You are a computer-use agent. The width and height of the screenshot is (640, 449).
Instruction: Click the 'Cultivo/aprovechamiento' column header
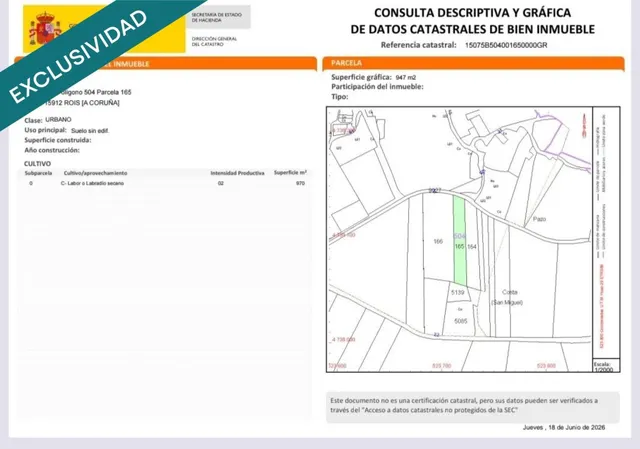click(95, 173)
